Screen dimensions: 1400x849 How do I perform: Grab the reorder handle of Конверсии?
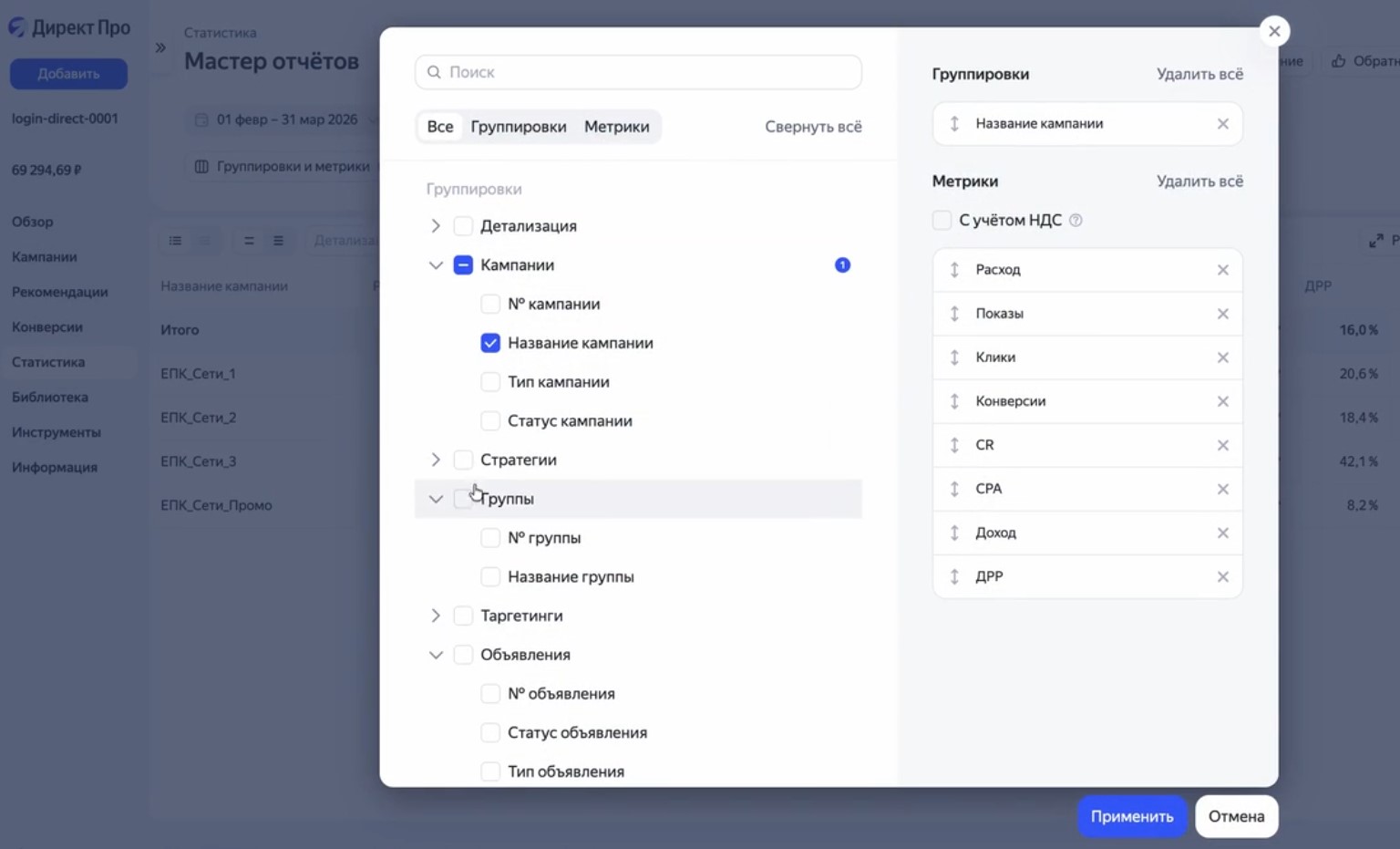pyautogui.click(x=954, y=401)
